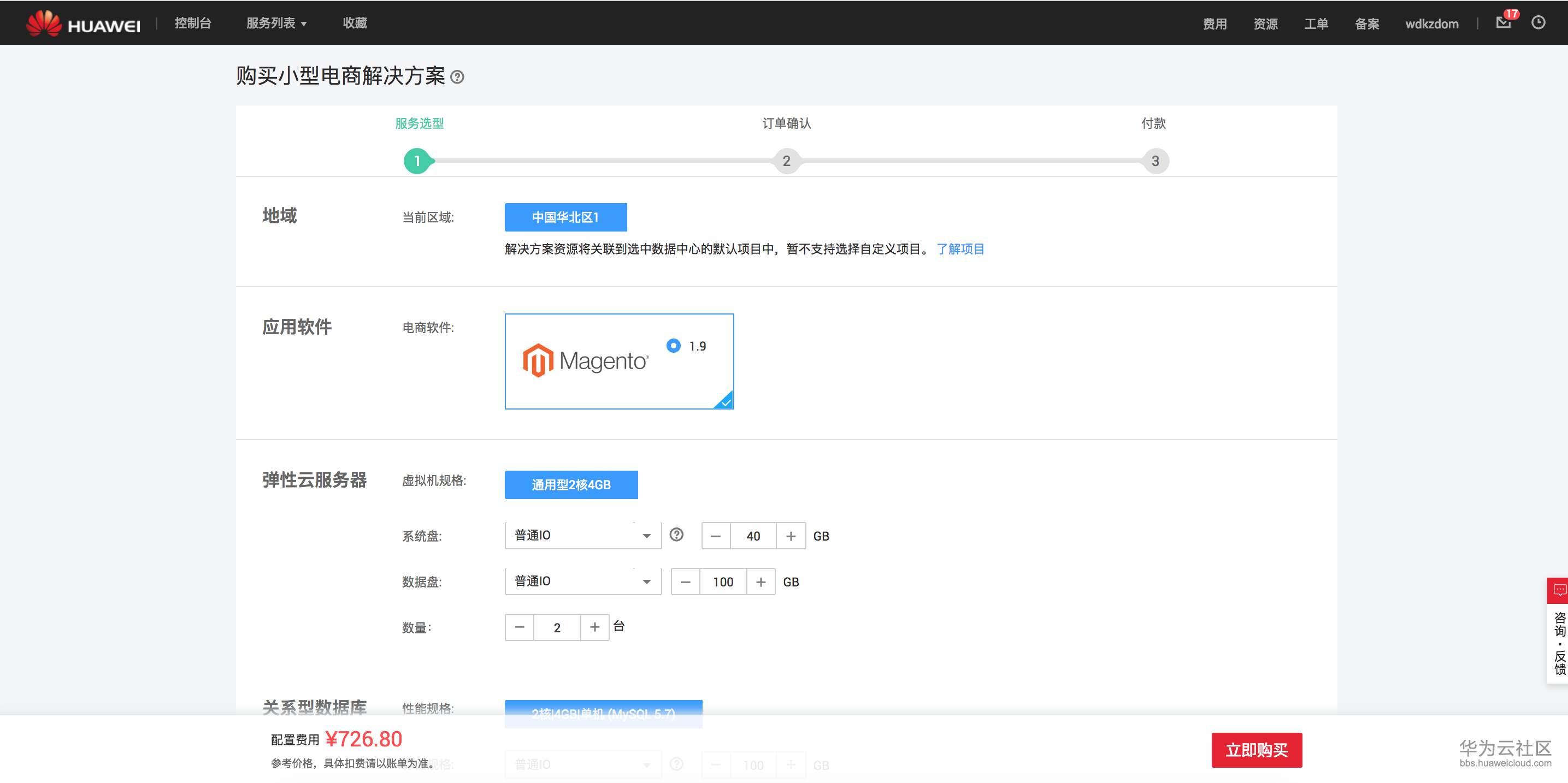The image size is (1568, 783).
Task: Click the Huawei logo icon
Action: point(44,23)
